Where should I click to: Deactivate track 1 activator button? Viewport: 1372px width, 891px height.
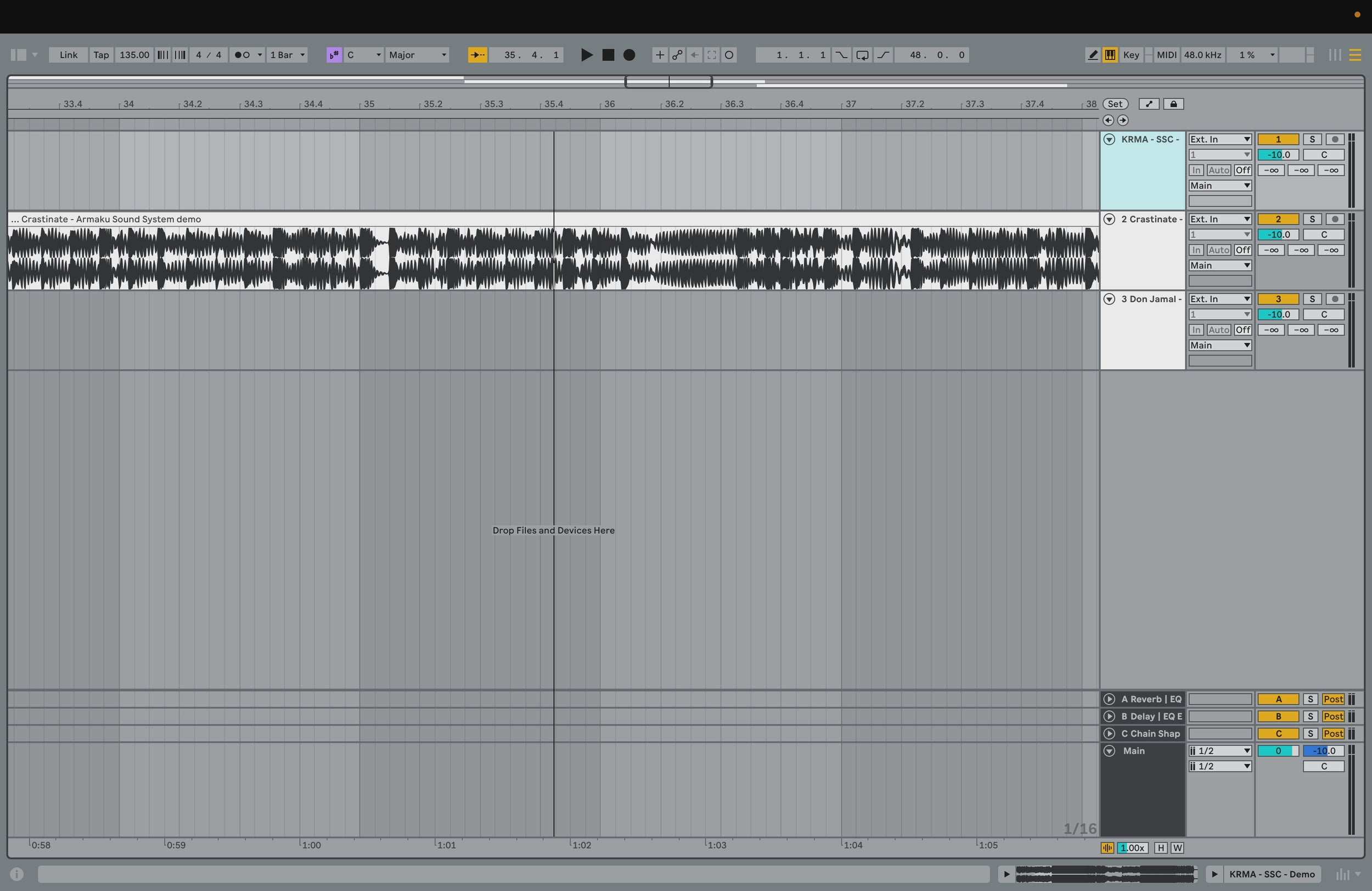[1278, 139]
